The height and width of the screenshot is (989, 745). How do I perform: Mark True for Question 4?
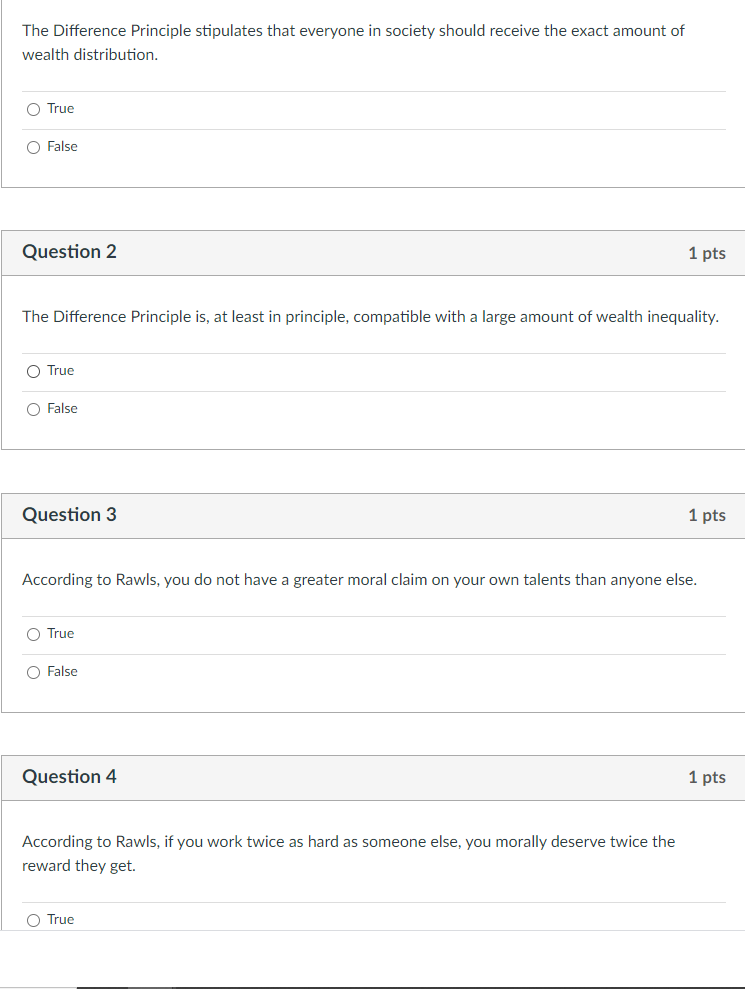click(33, 919)
